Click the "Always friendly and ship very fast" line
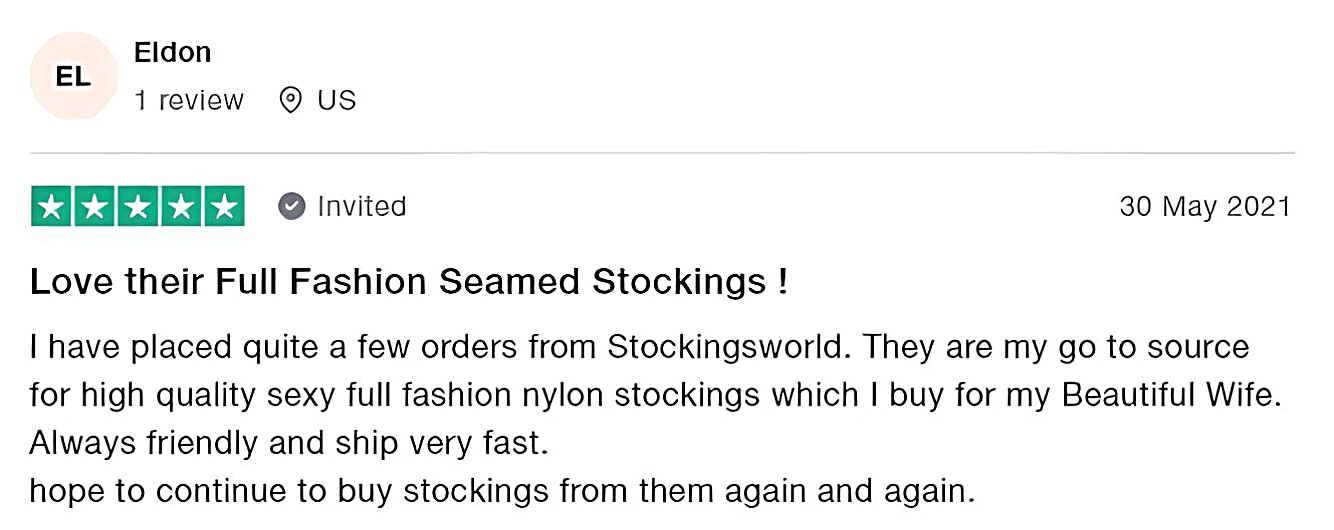This screenshot has height=530, width=1334. [x=289, y=443]
